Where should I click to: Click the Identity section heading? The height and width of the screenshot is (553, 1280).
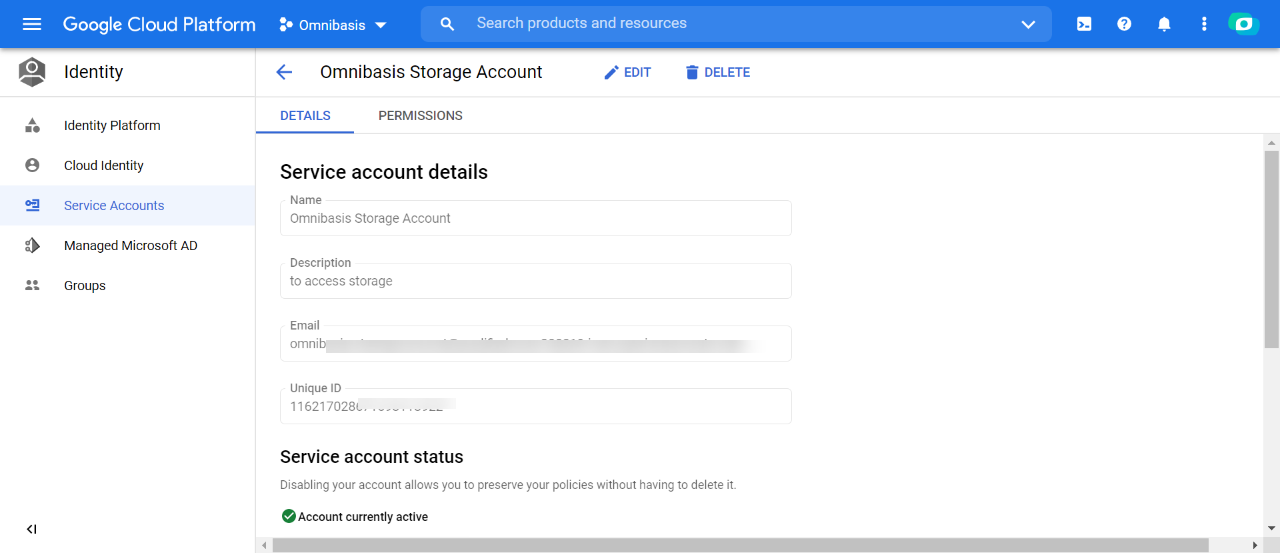coord(93,72)
